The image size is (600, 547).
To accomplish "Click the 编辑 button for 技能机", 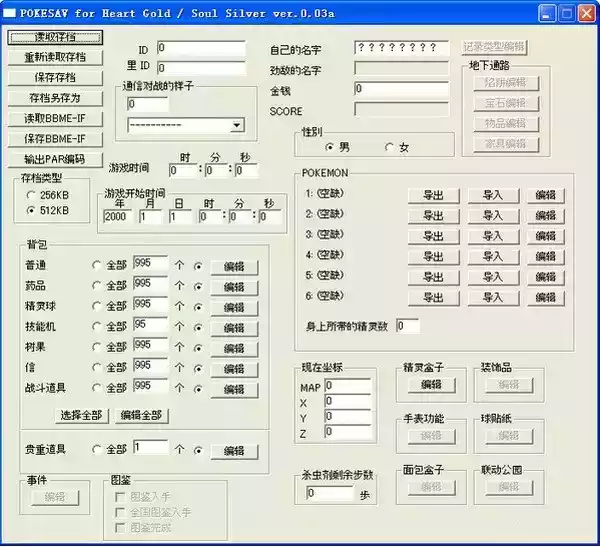I will pyautogui.click(x=234, y=328).
